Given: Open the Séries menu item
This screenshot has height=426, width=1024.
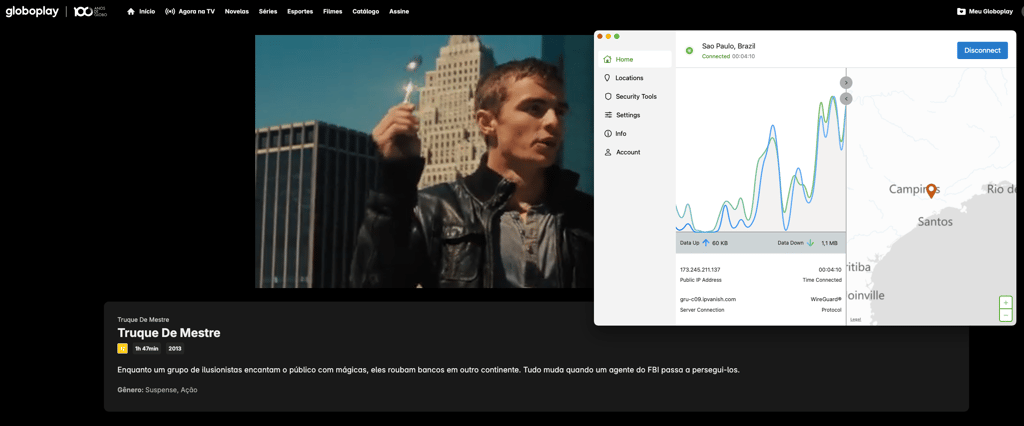Looking at the screenshot, I should pos(268,12).
